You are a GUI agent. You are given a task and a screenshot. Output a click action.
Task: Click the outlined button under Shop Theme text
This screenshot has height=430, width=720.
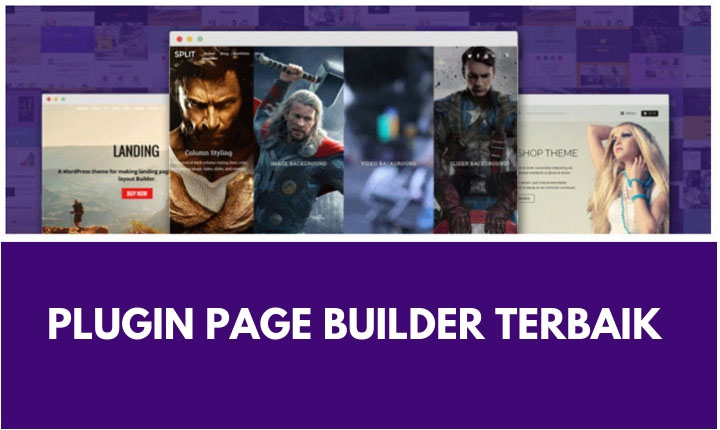[x=526, y=198]
